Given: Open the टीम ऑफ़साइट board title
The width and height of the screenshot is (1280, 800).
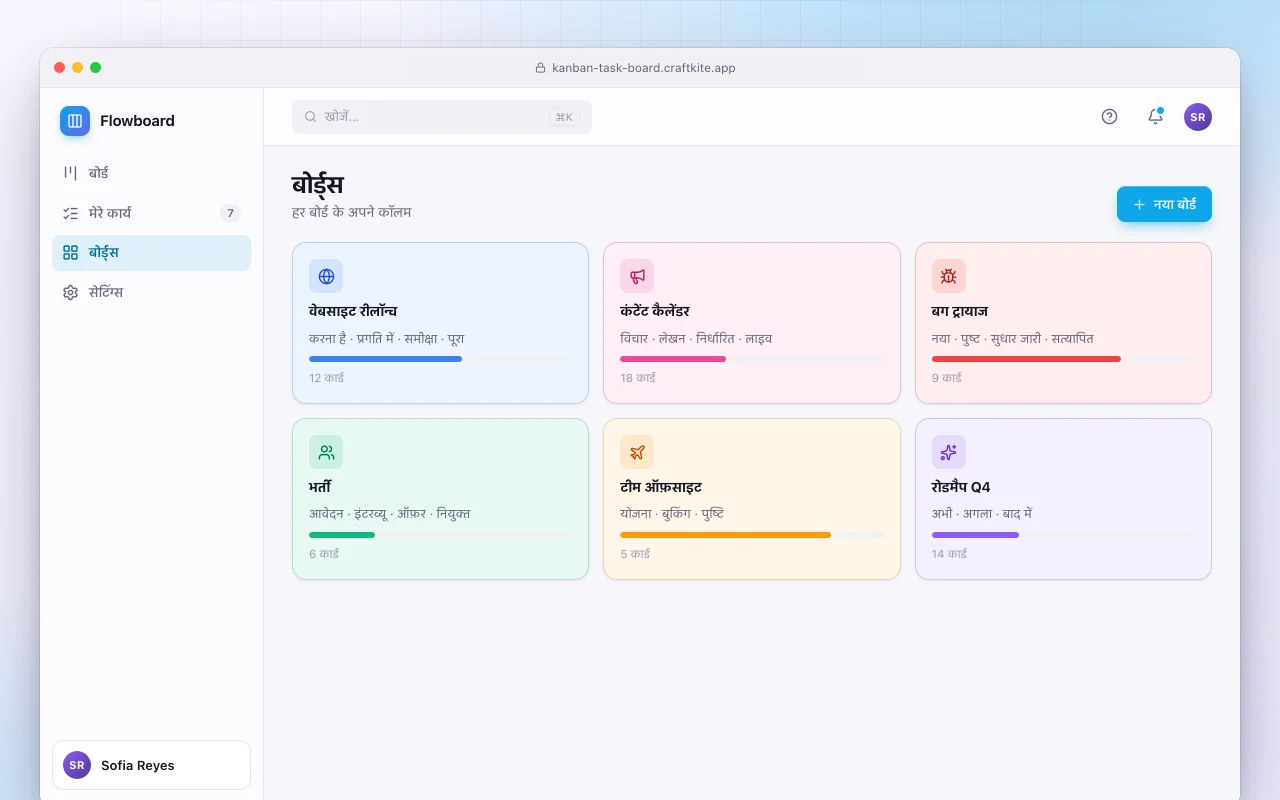Looking at the screenshot, I should click(661, 487).
